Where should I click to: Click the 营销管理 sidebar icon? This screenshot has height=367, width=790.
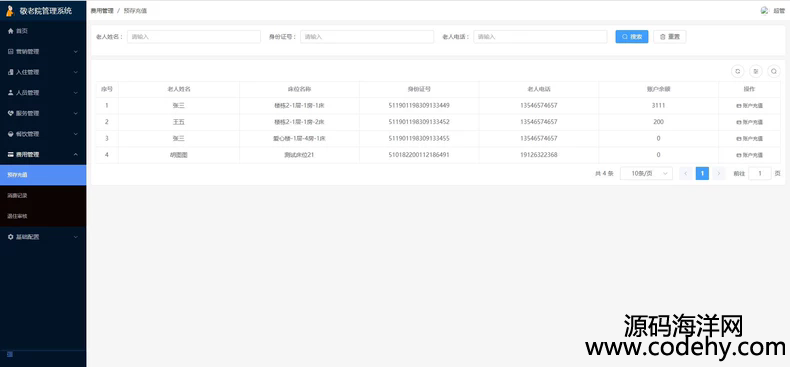tap(11, 51)
